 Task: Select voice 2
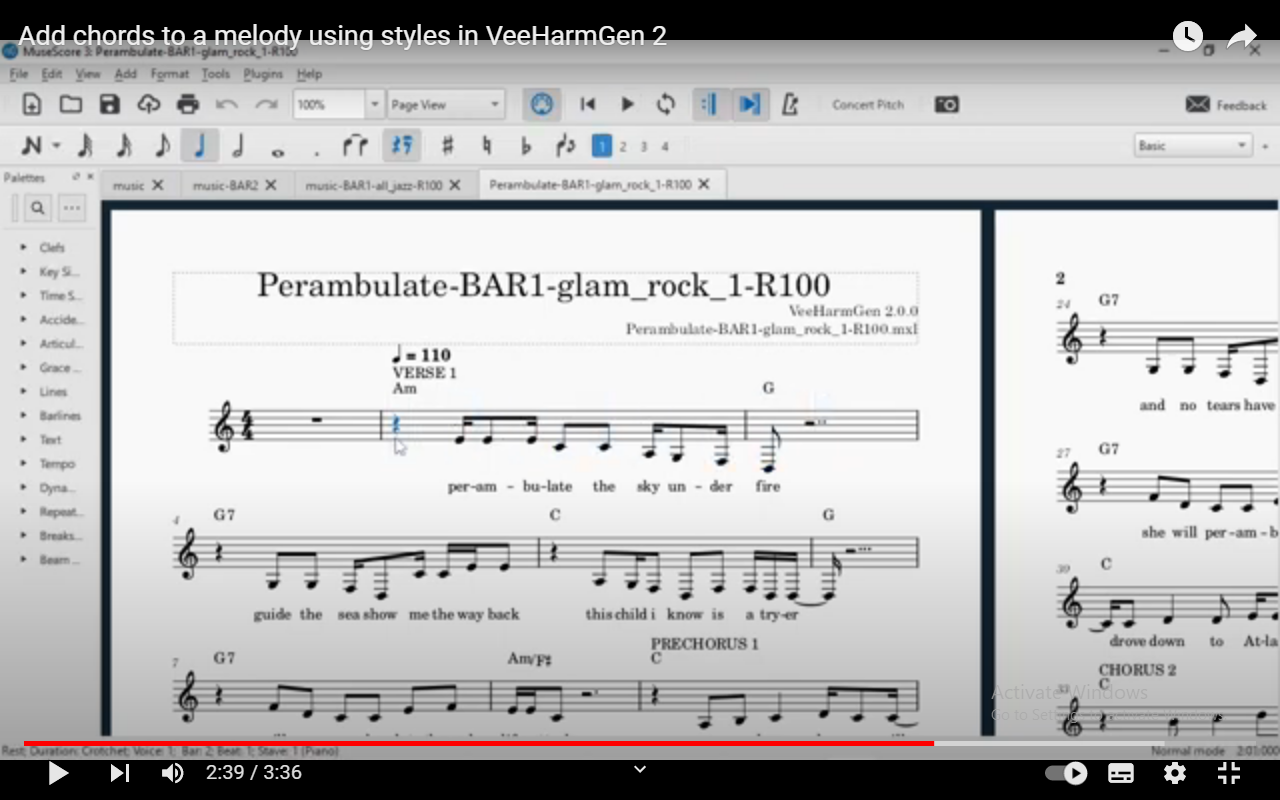click(x=623, y=146)
